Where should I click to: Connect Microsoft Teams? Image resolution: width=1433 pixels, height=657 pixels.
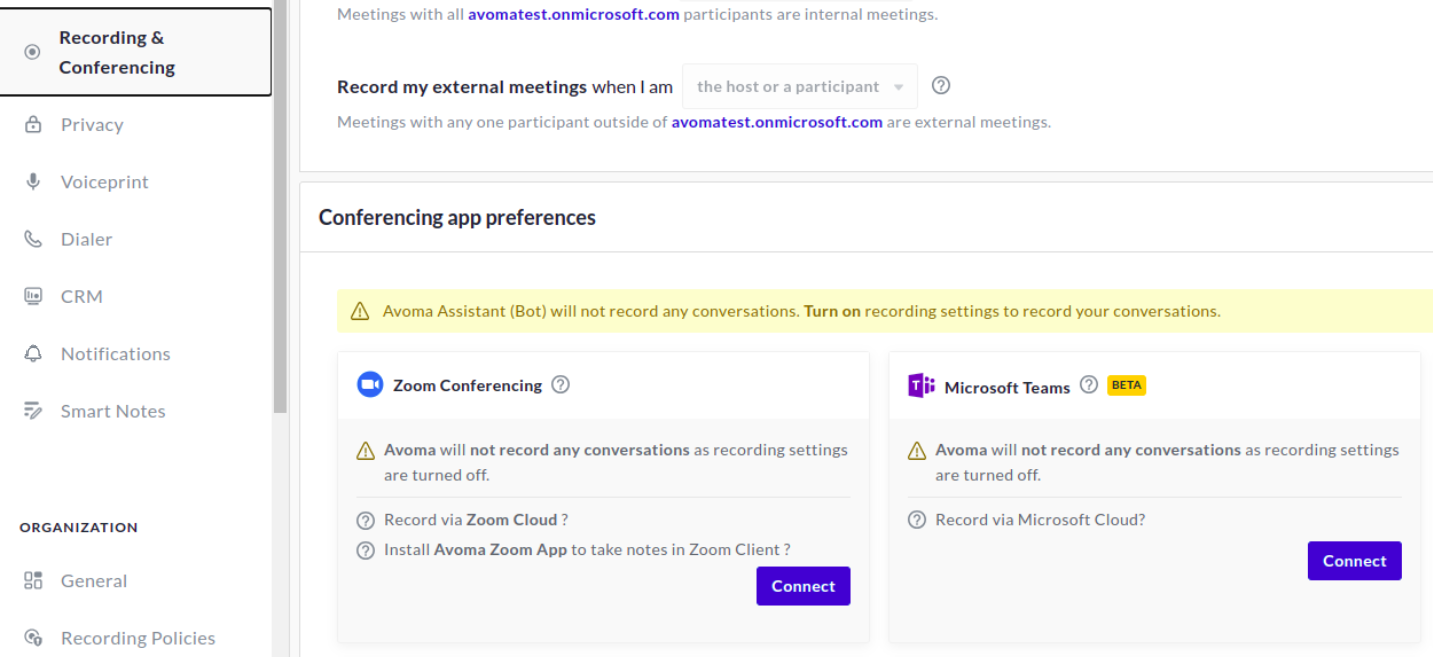point(1354,561)
